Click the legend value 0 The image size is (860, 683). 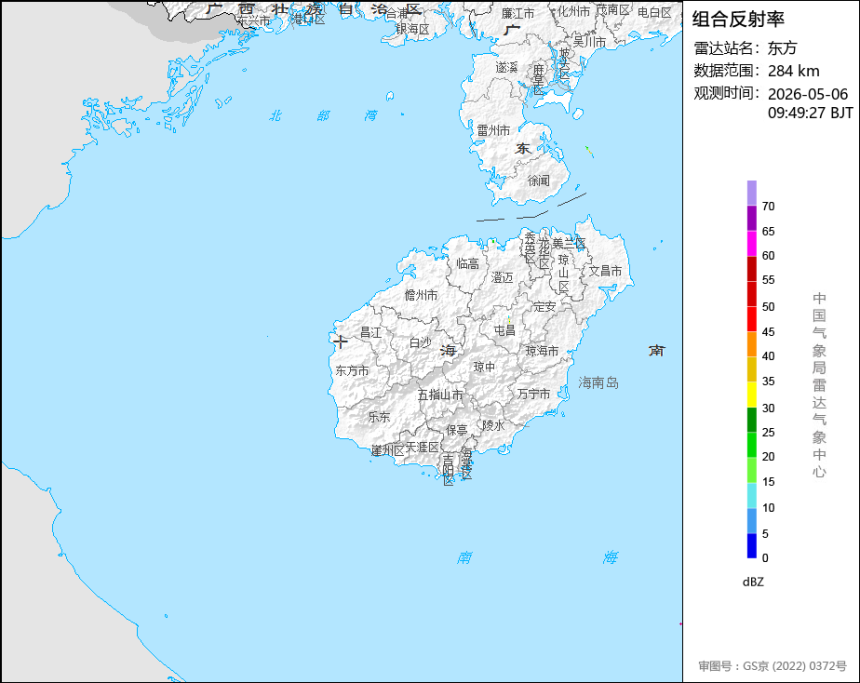[x=765, y=558]
